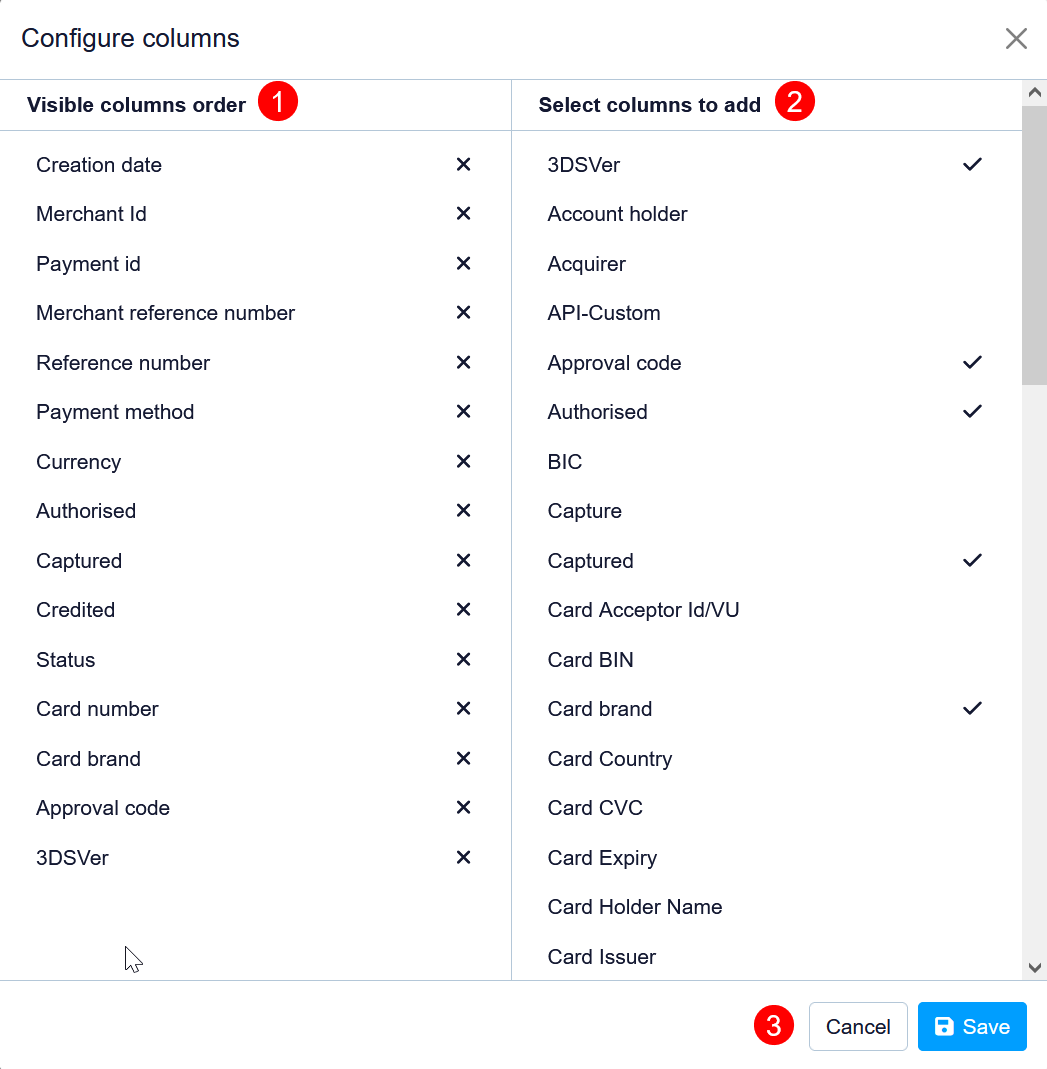The image size is (1047, 1069).
Task: Remove Card number column with X
Action: click(463, 708)
